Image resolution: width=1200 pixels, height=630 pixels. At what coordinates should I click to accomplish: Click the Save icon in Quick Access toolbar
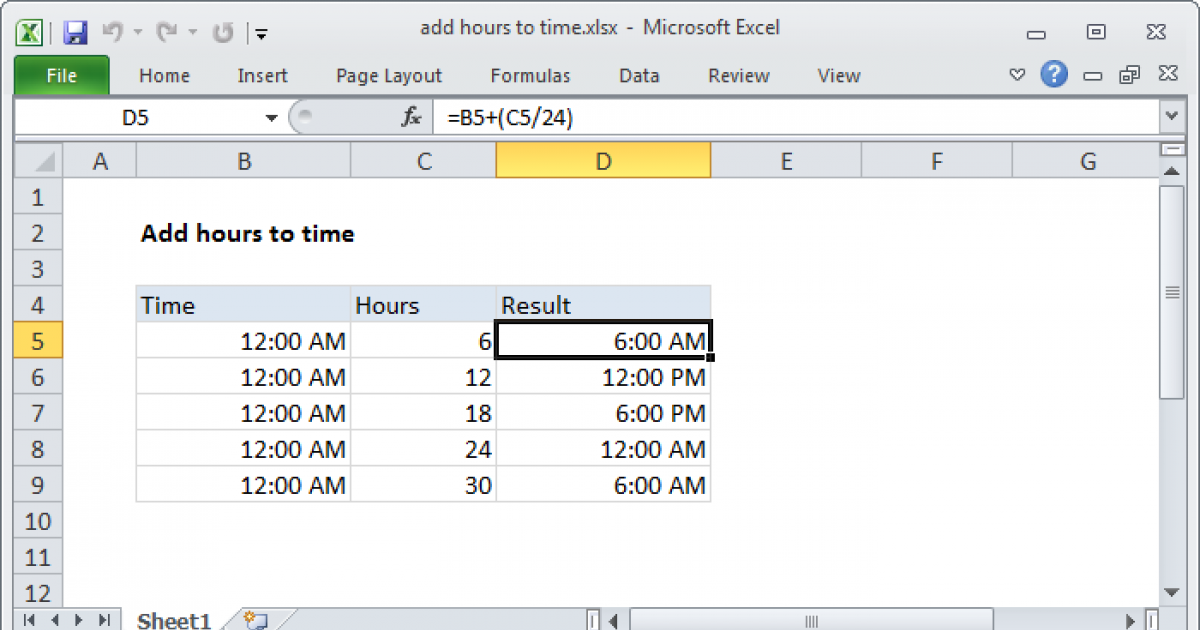point(76,32)
